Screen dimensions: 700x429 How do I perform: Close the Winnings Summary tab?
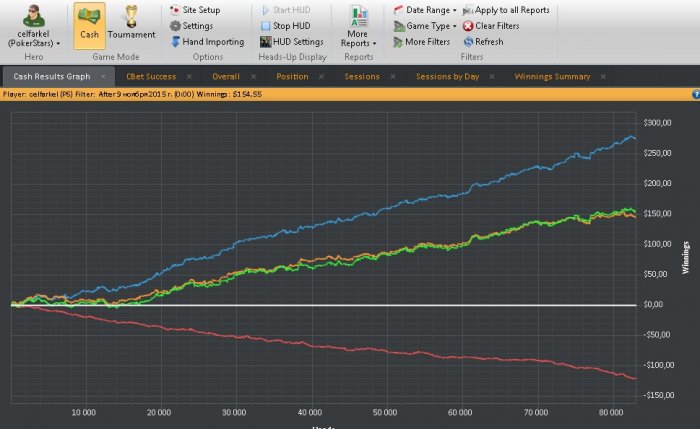[x=603, y=77]
